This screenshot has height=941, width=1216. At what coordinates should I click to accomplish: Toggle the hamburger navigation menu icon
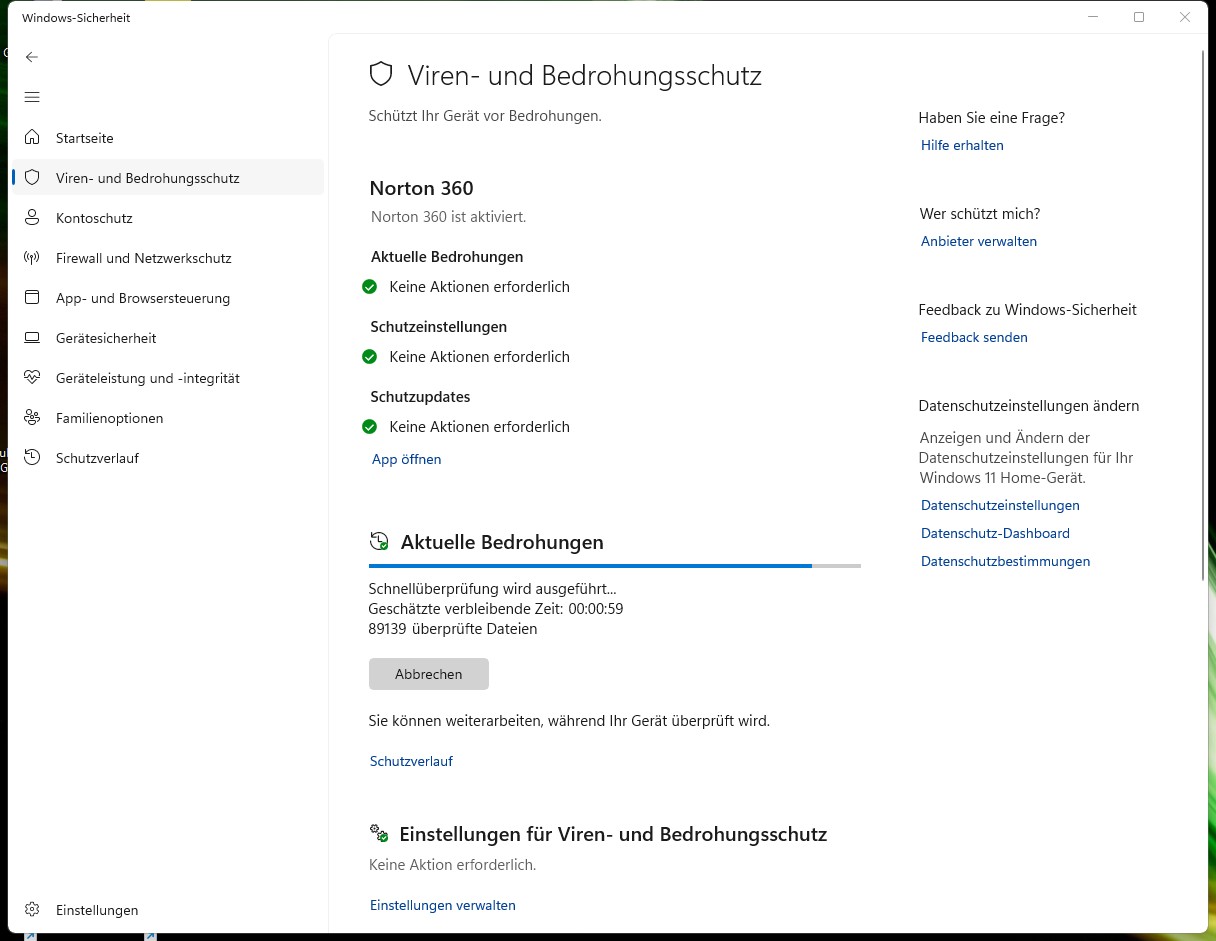[x=32, y=97]
